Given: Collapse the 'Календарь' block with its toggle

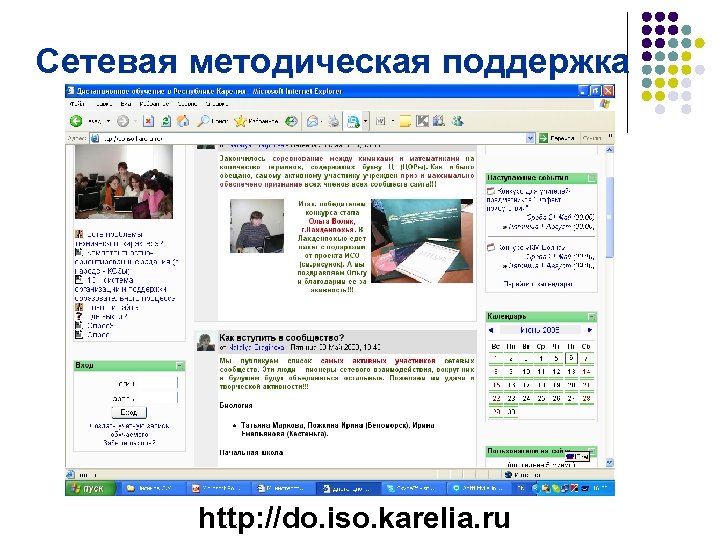Looking at the screenshot, I should (x=592, y=316).
